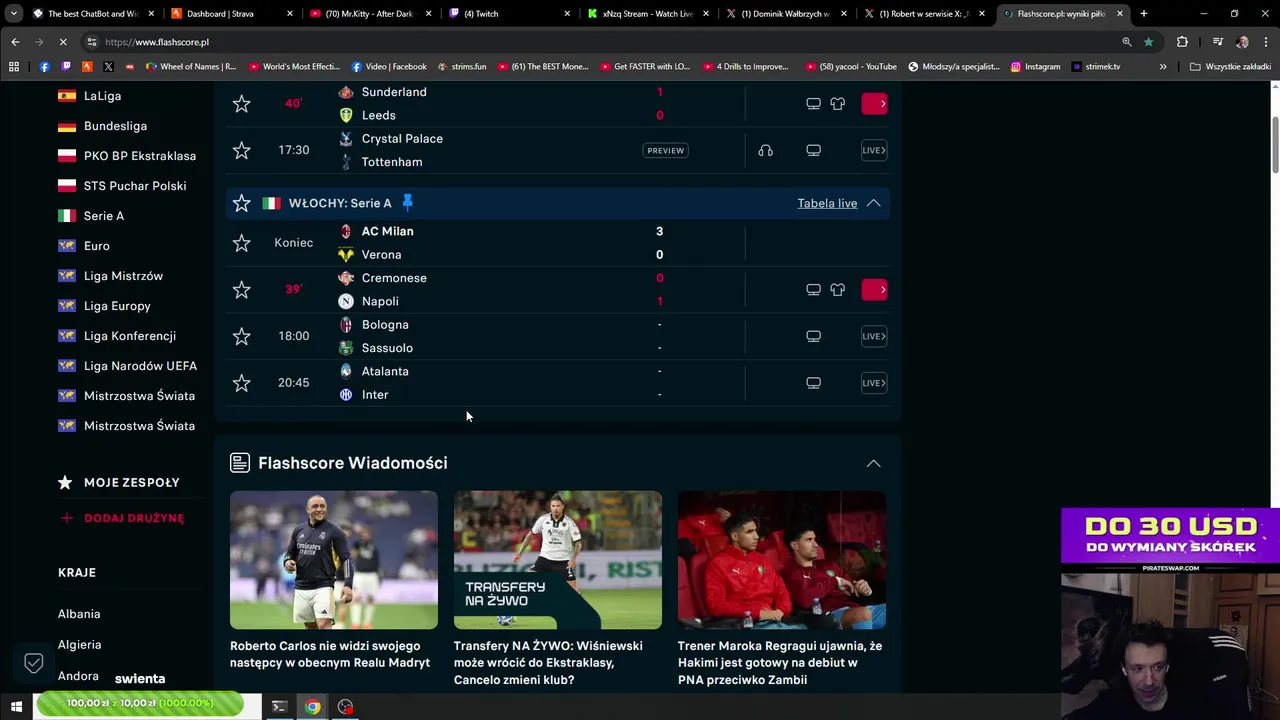This screenshot has width=1280, height=720.
Task: Open the Roberto Carlos news thumbnail
Action: [334, 560]
